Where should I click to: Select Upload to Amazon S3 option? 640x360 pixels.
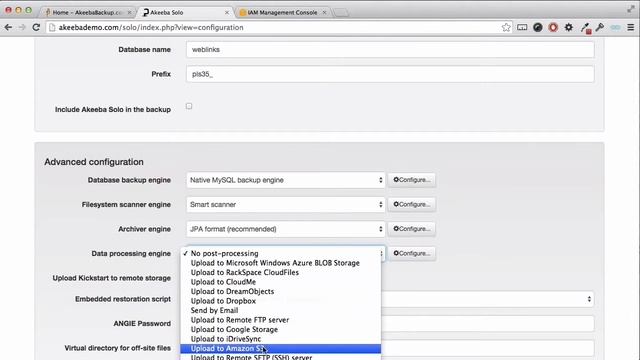[x=281, y=349]
